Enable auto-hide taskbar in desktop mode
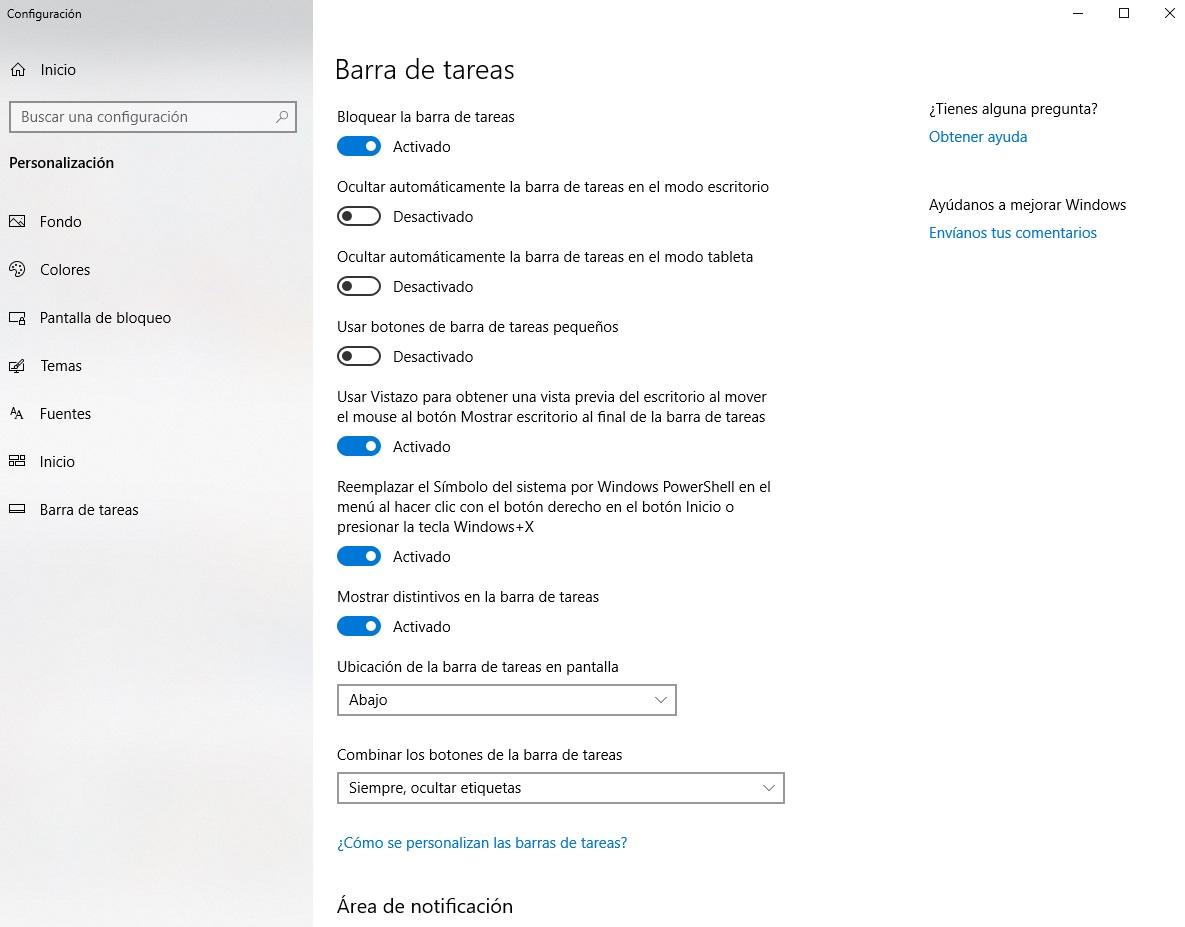 coord(359,217)
